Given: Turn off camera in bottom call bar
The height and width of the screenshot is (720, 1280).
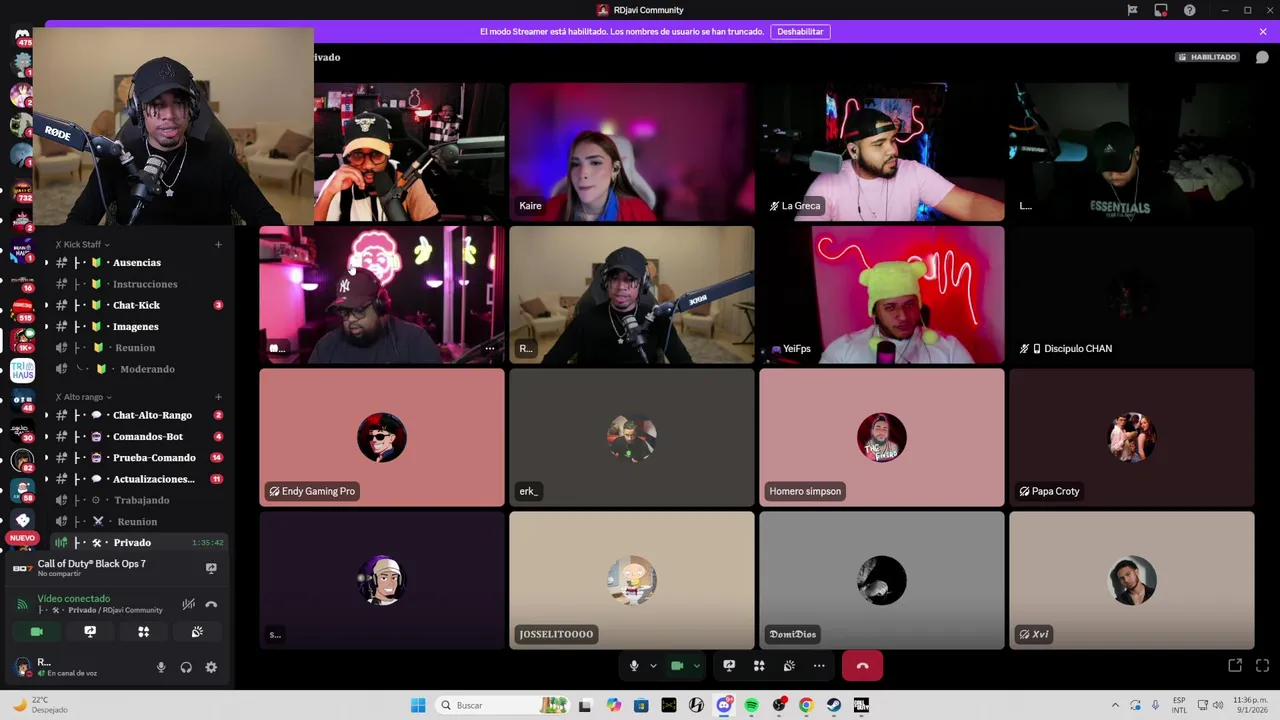Looking at the screenshot, I should [677, 666].
